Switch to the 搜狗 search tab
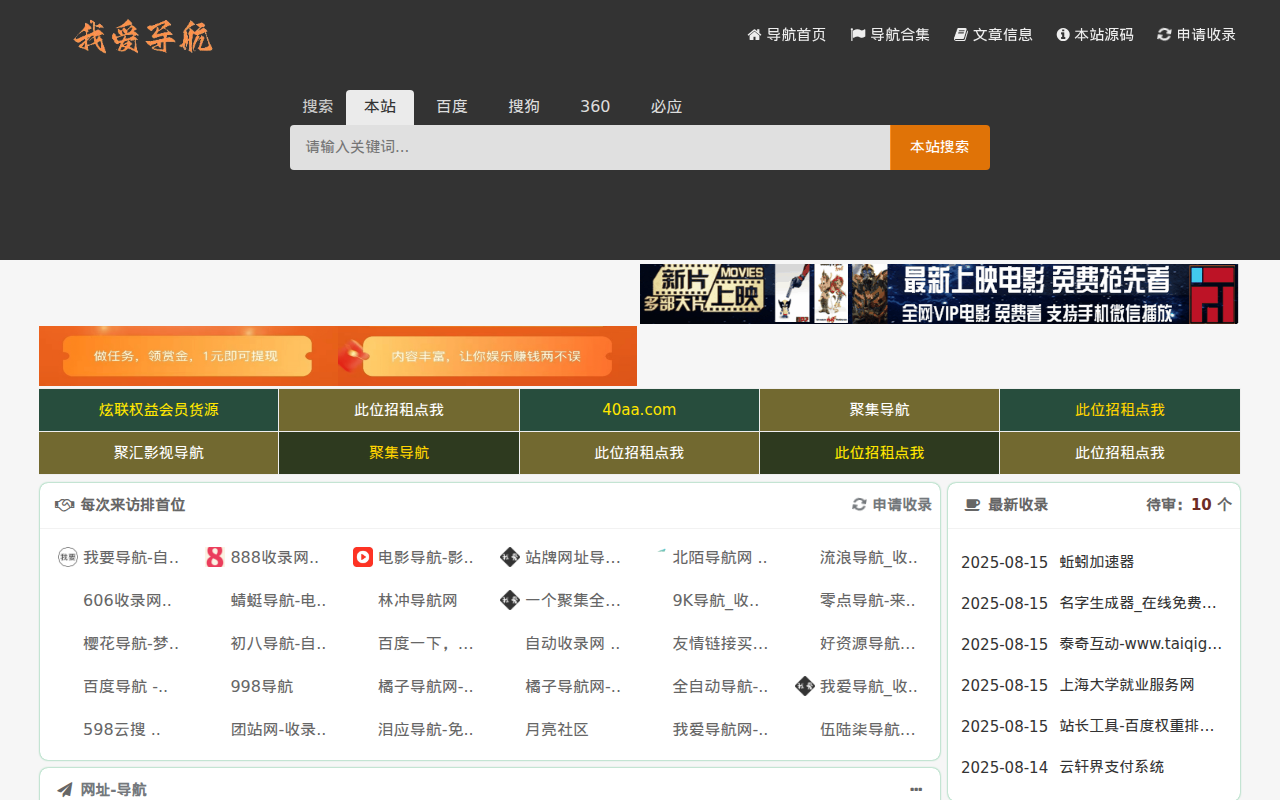This screenshot has width=1280, height=800. click(x=524, y=107)
